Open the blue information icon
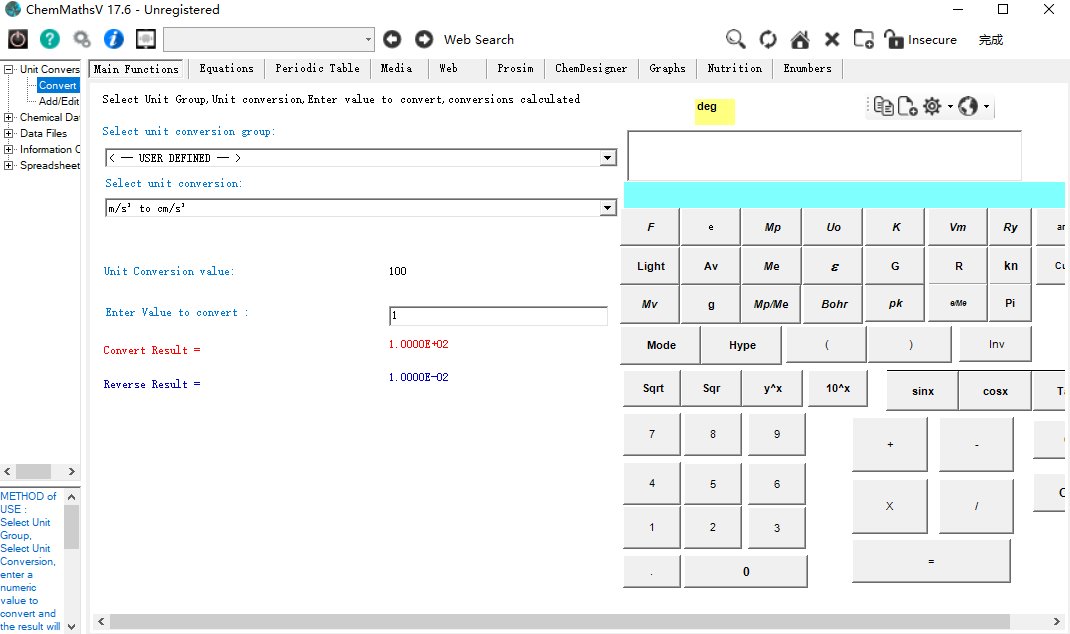 [113, 39]
